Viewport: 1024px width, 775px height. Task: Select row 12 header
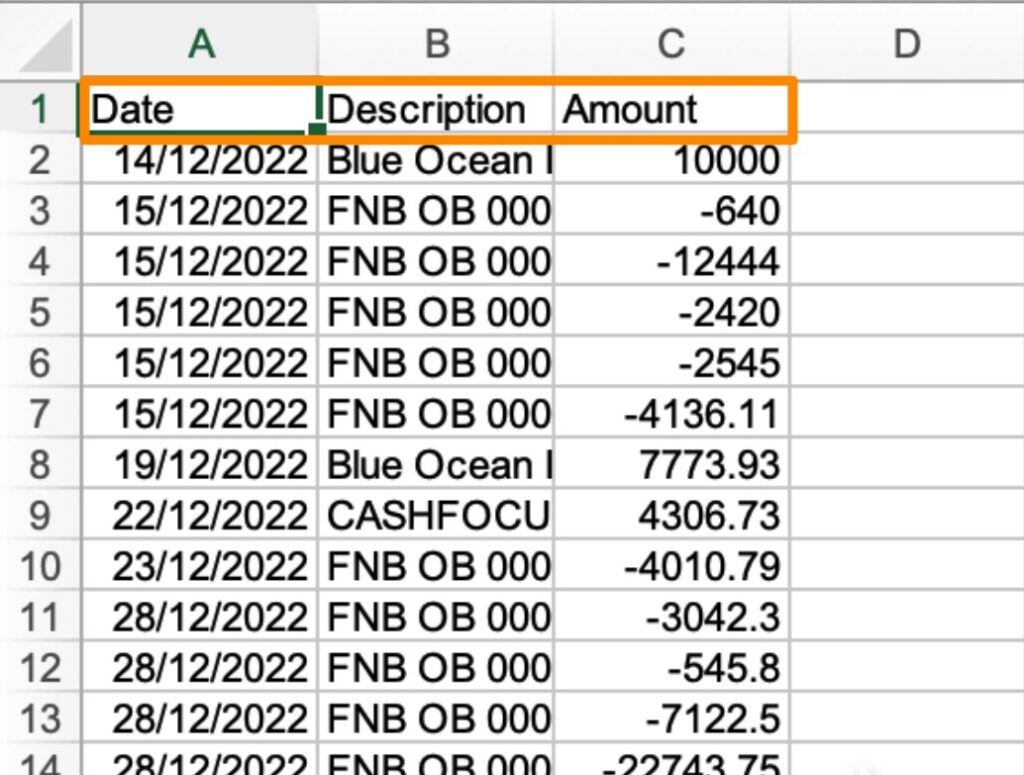[x=40, y=668]
